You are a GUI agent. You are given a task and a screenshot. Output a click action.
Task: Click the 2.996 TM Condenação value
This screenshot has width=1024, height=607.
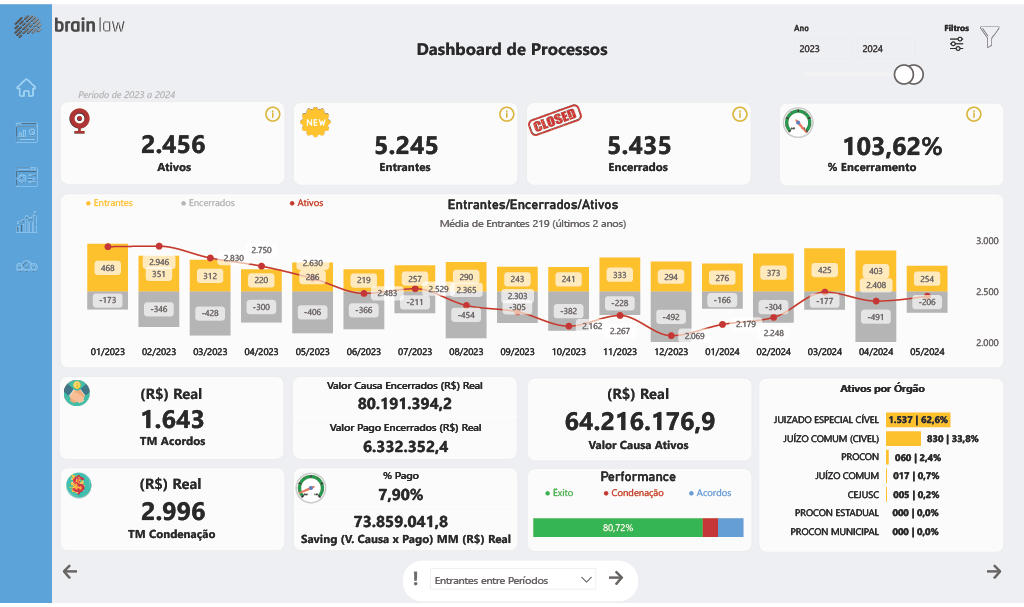coord(173,511)
